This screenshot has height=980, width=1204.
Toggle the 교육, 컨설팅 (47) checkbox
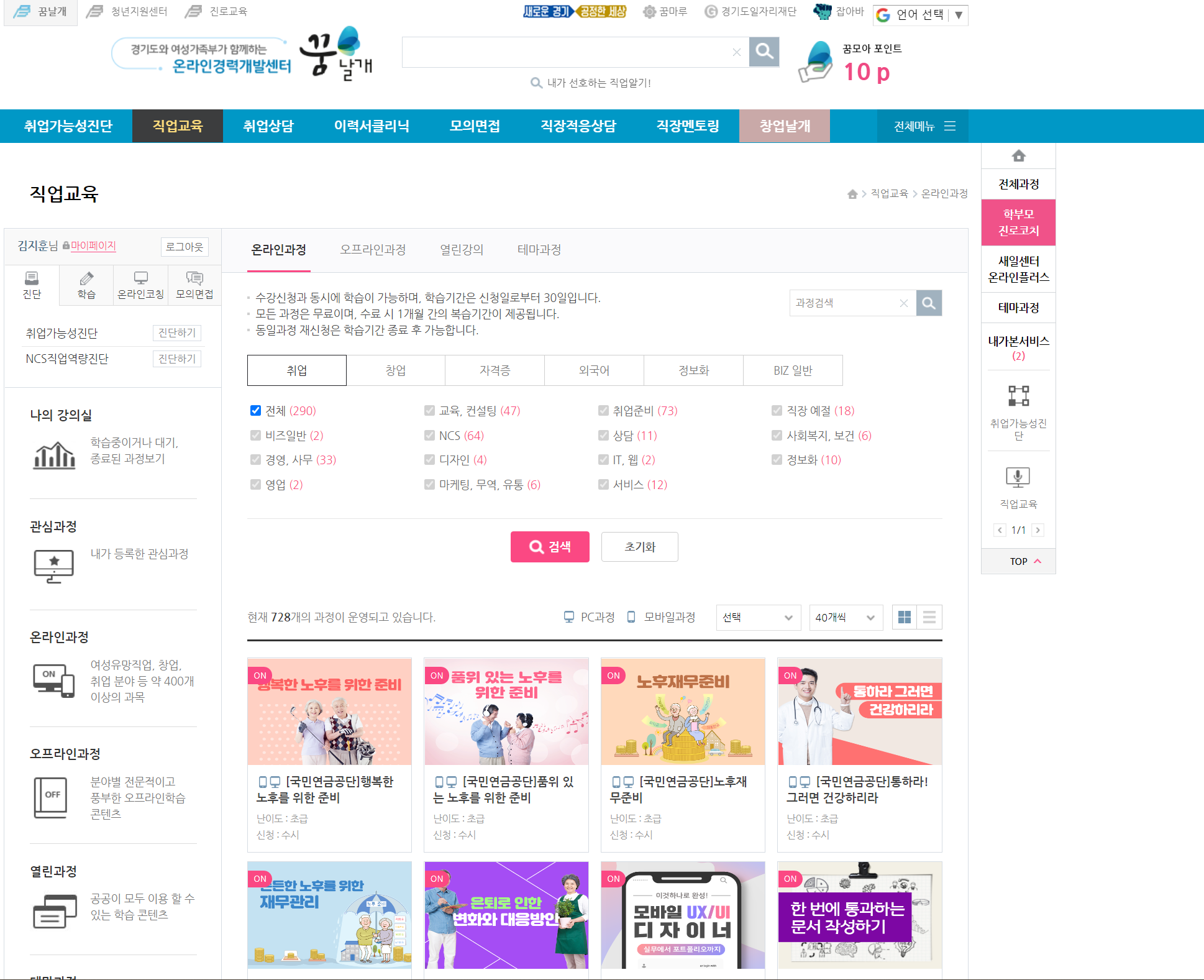(429, 411)
